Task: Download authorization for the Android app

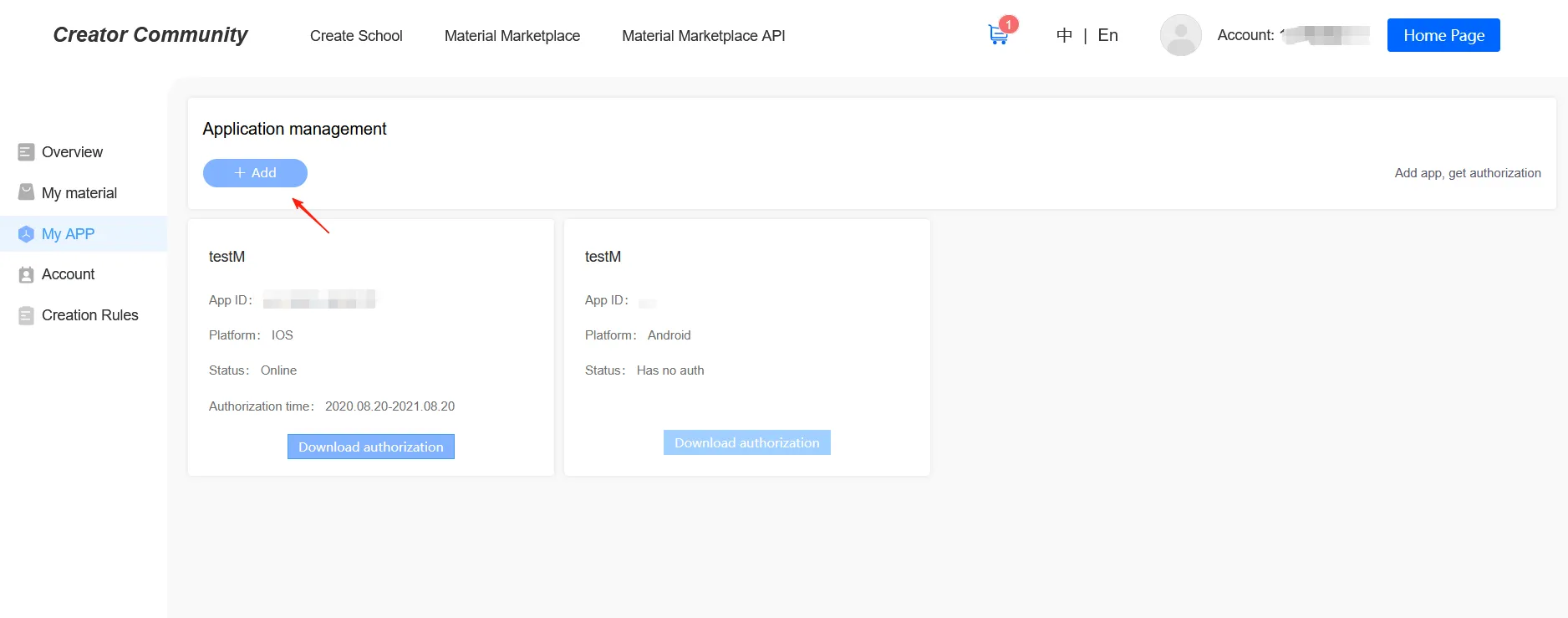Action: coord(746,442)
